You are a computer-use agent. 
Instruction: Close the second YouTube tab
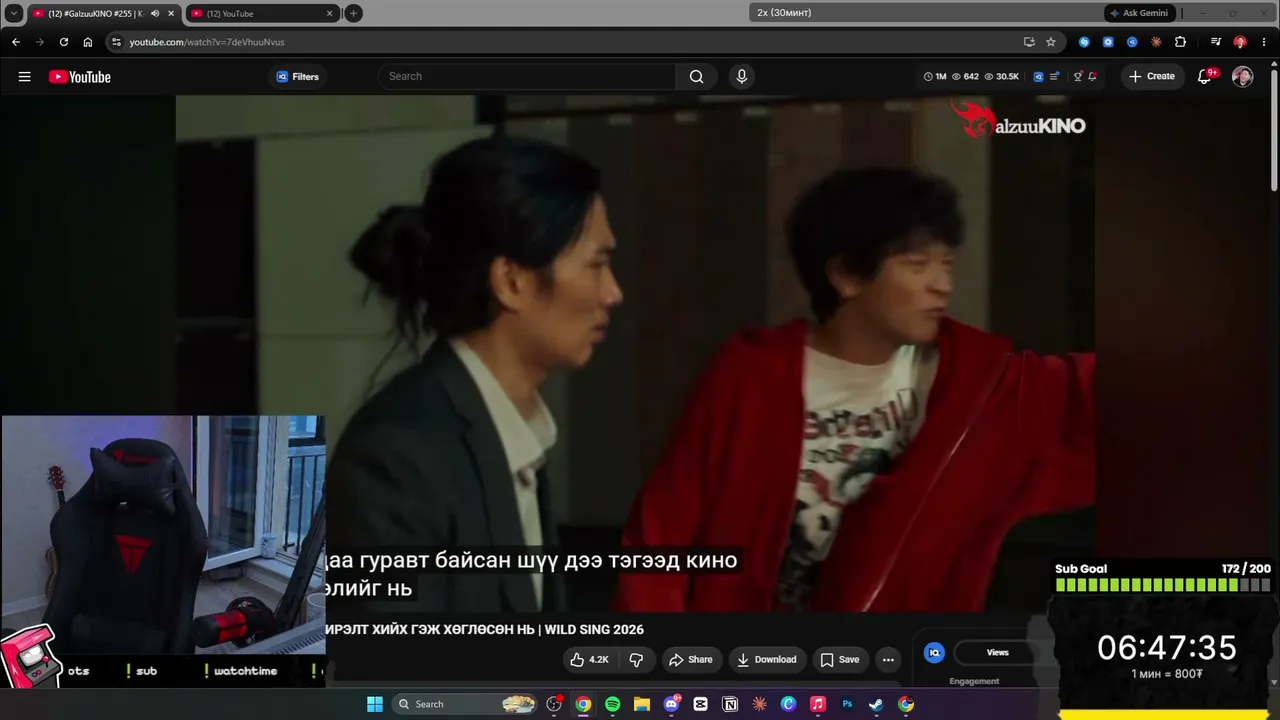point(329,13)
